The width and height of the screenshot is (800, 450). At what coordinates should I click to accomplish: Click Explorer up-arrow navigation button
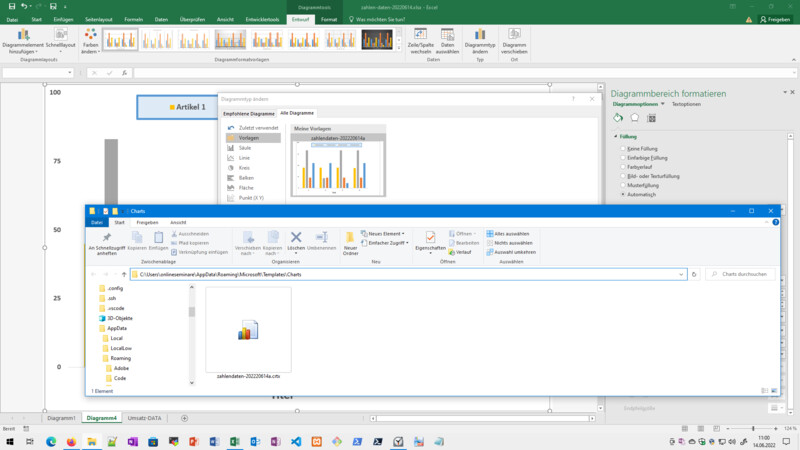pyautogui.click(x=124, y=274)
